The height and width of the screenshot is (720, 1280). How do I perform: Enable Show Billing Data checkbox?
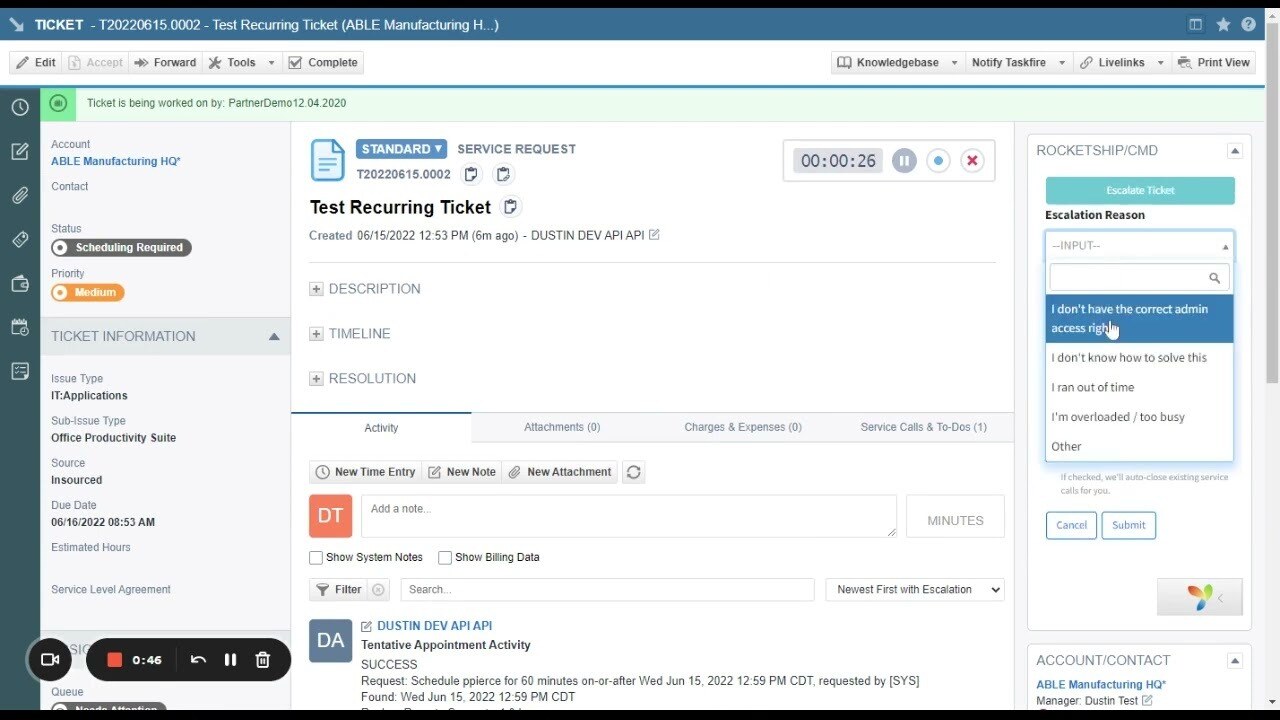[445, 557]
